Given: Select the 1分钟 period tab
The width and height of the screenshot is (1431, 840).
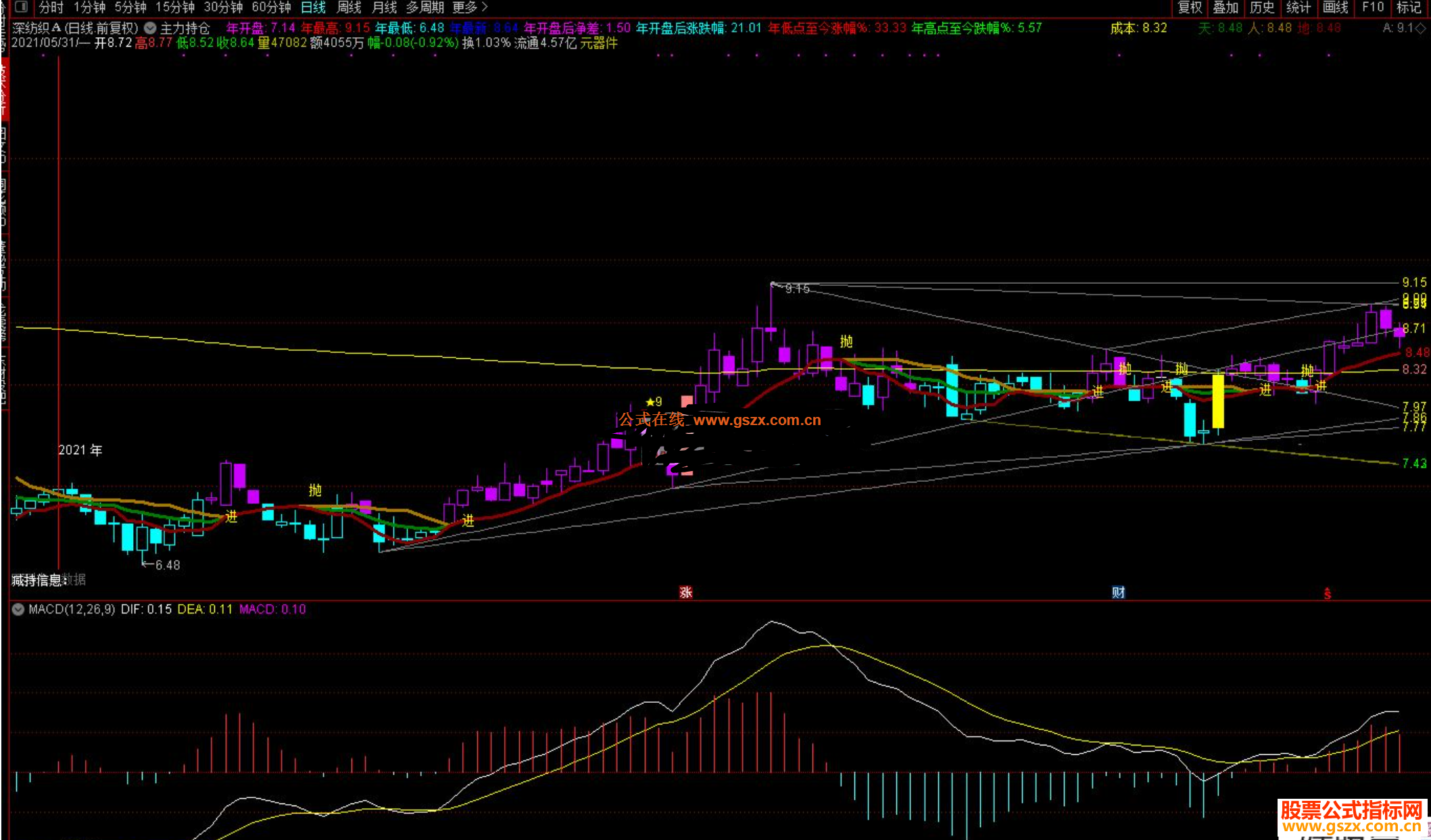Looking at the screenshot, I should pyautogui.click(x=90, y=7).
